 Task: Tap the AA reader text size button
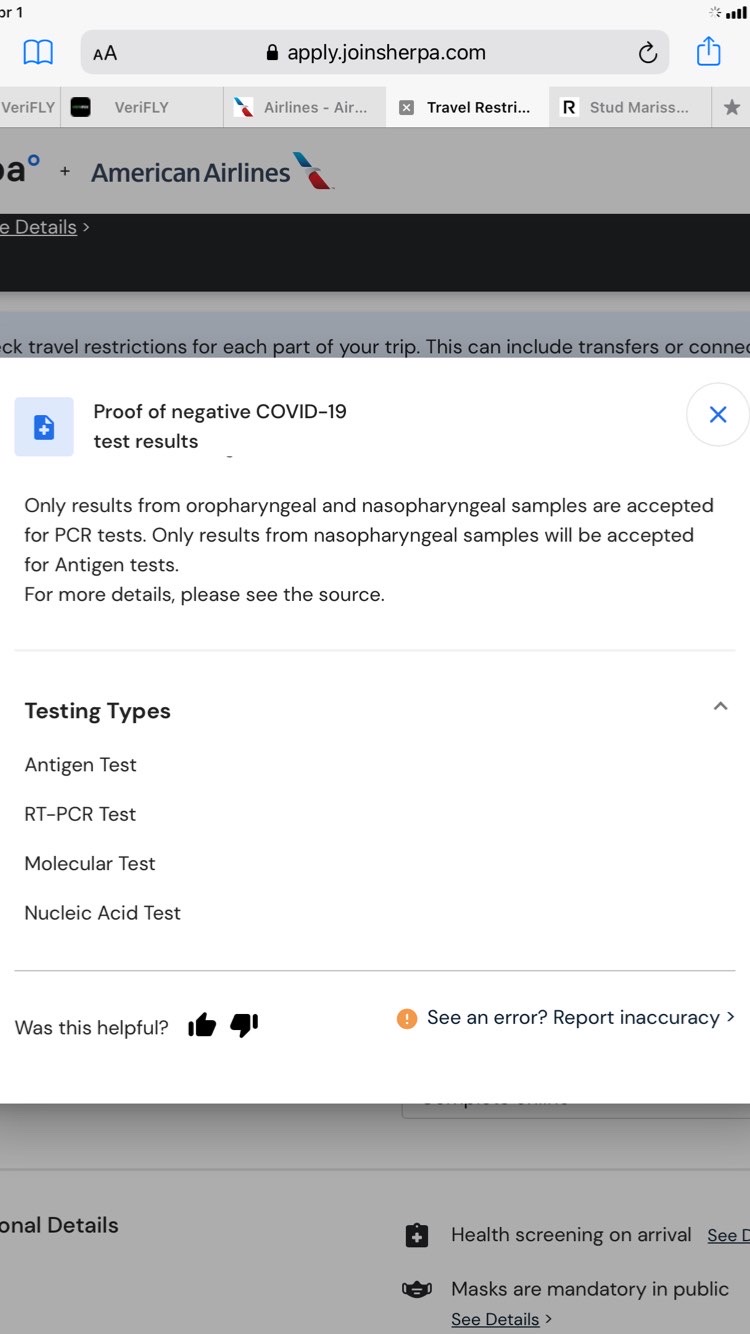click(x=105, y=53)
